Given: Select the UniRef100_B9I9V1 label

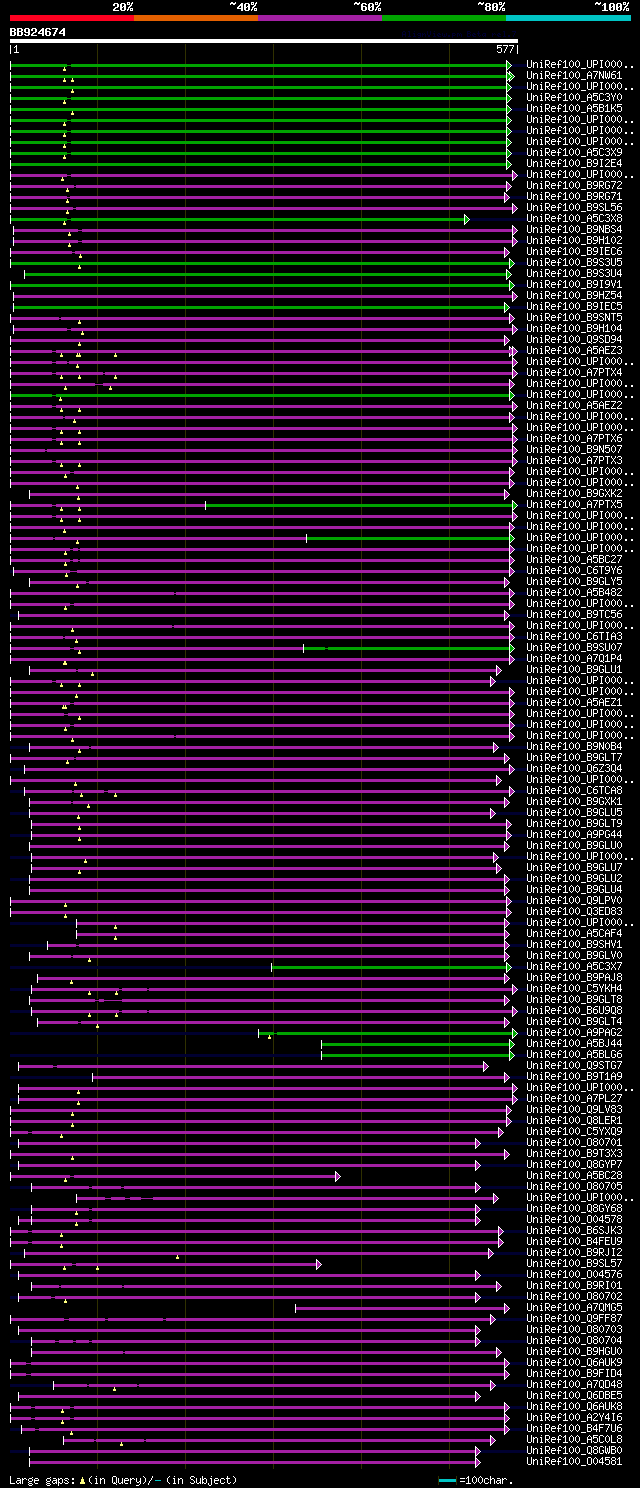Looking at the screenshot, I should [574, 285].
